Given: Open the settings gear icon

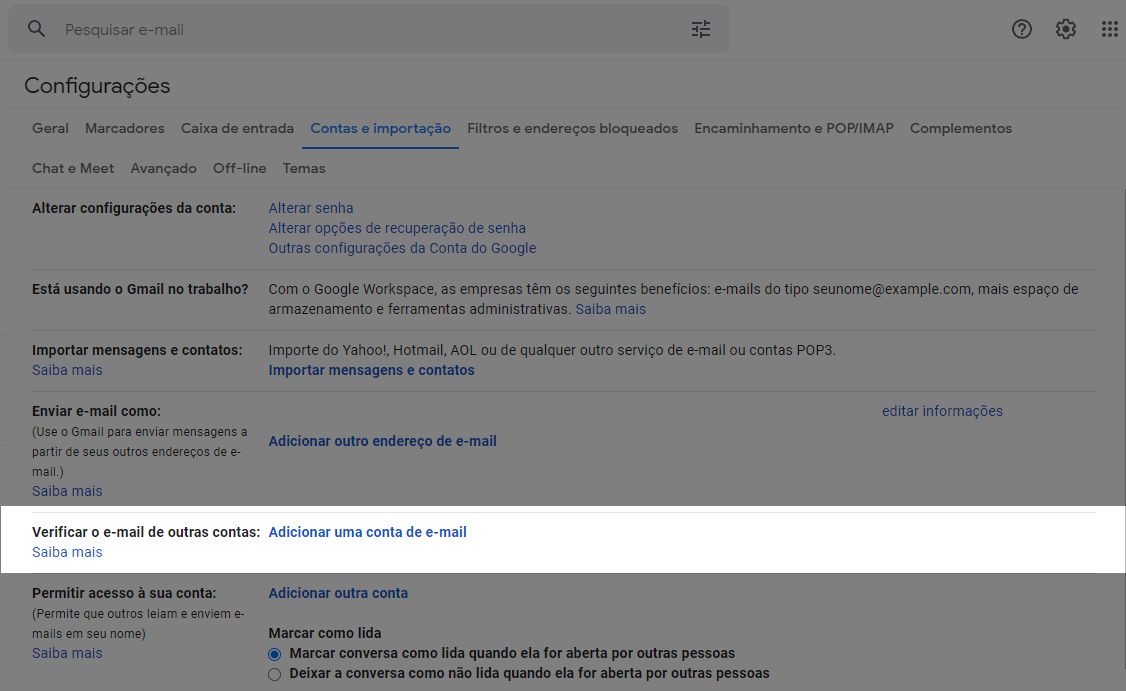Looking at the screenshot, I should click(x=1066, y=29).
